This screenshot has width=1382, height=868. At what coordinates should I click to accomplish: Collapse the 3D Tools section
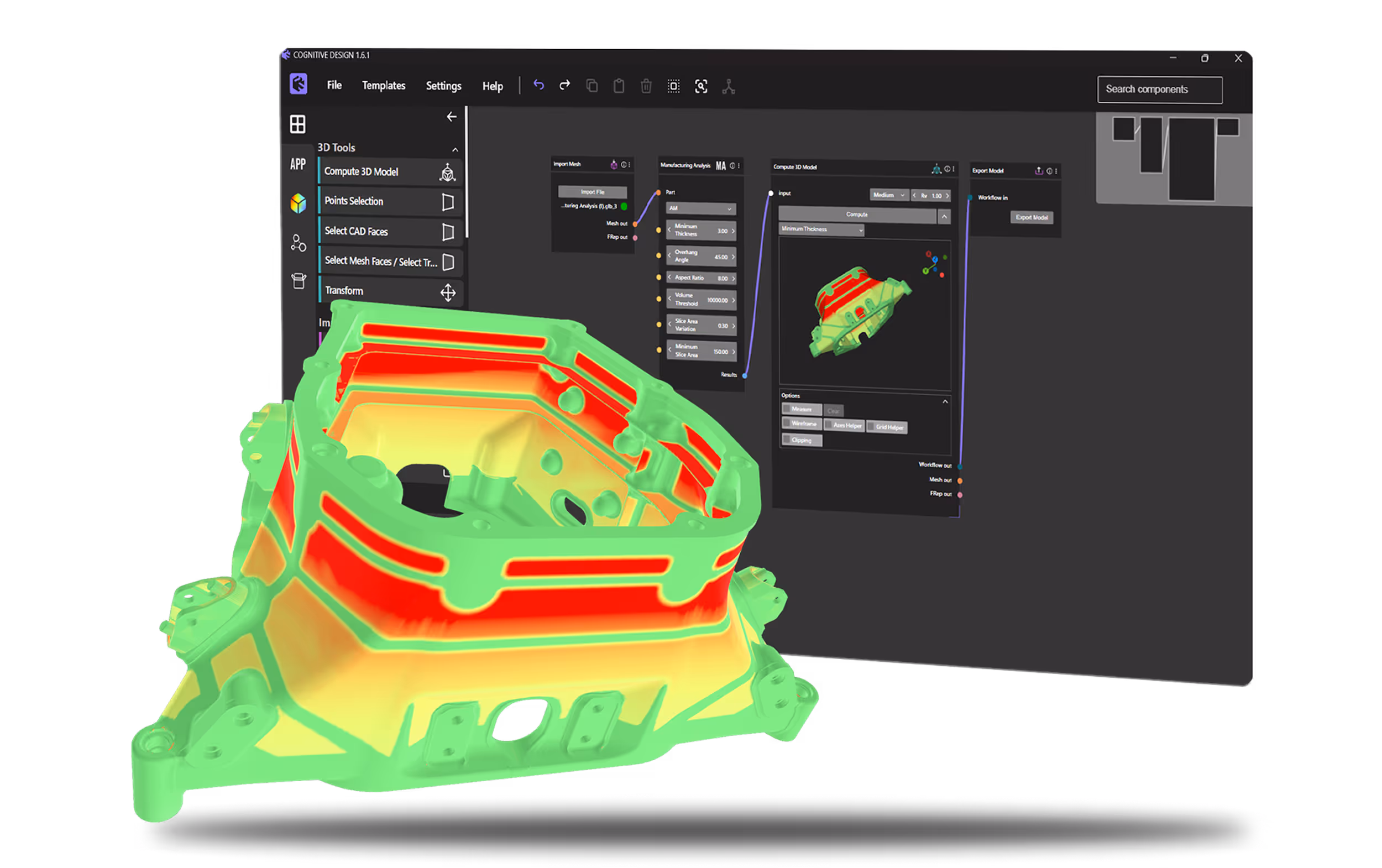coord(455,149)
